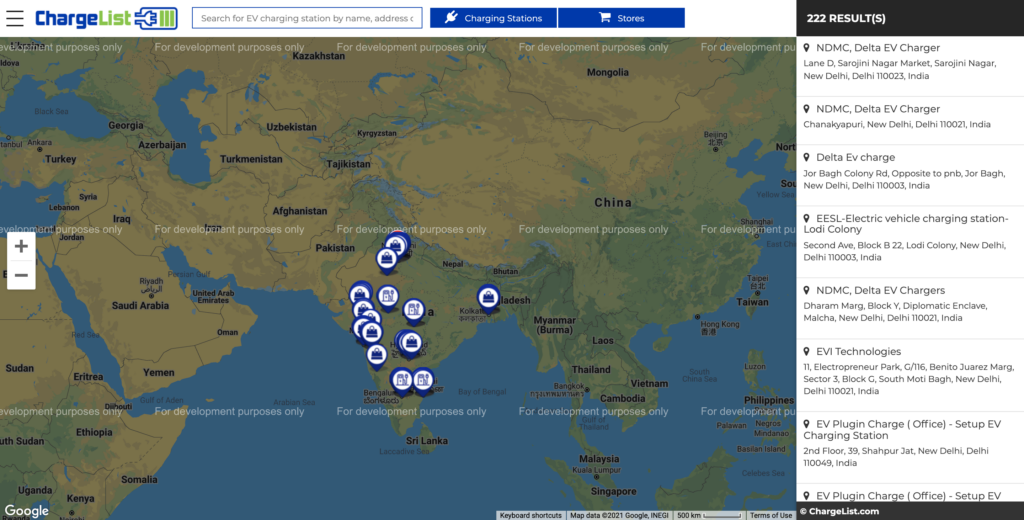This screenshot has height=520, width=1024.
Task: Select the topmost store marker in Gujarat cluster
Action: pos(360,295)
